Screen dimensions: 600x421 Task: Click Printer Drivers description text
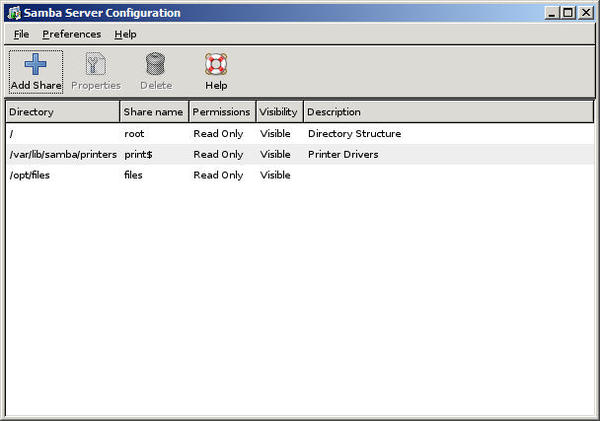point(343,154)
